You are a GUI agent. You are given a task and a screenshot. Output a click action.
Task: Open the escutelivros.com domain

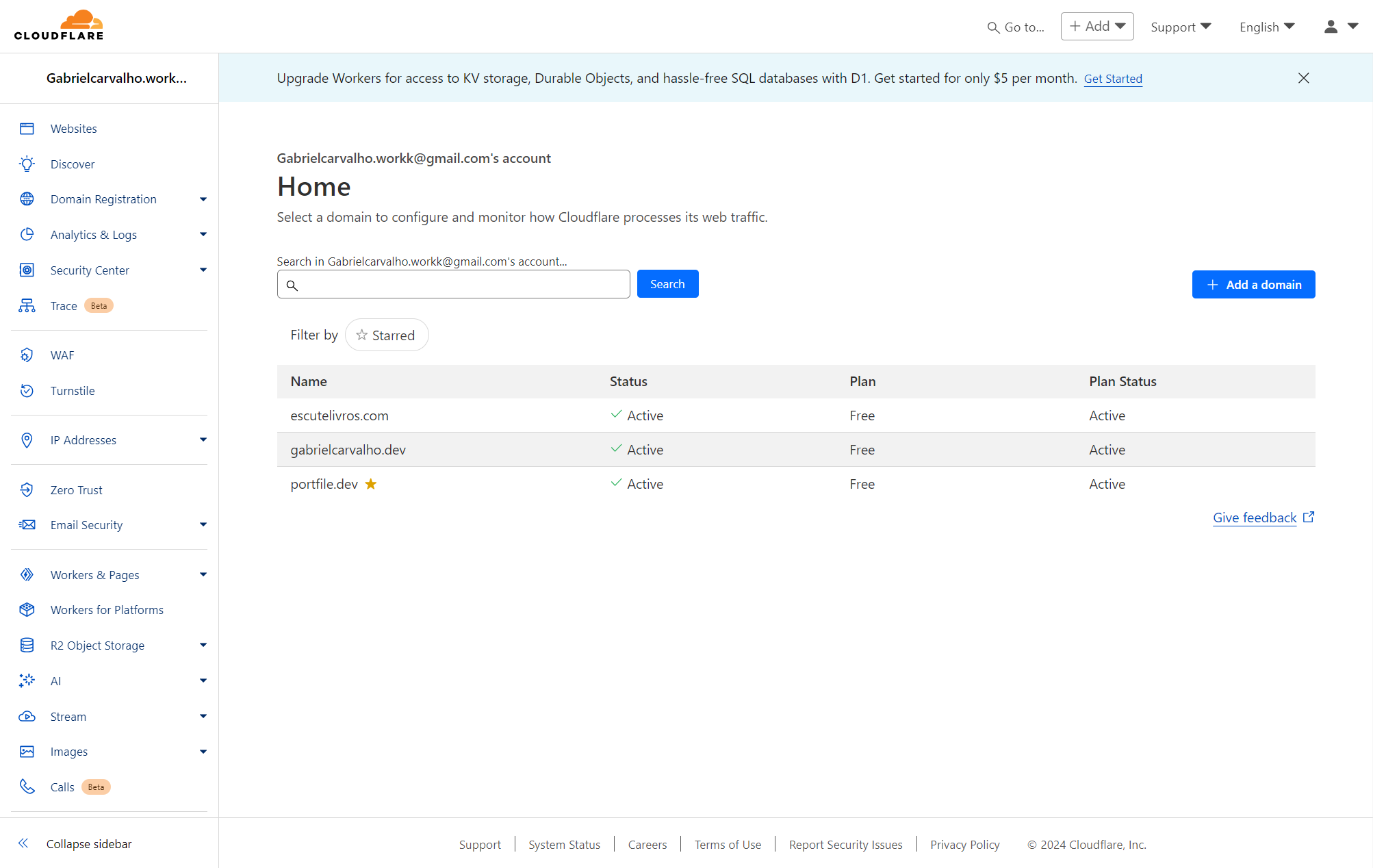pos(339,416)
